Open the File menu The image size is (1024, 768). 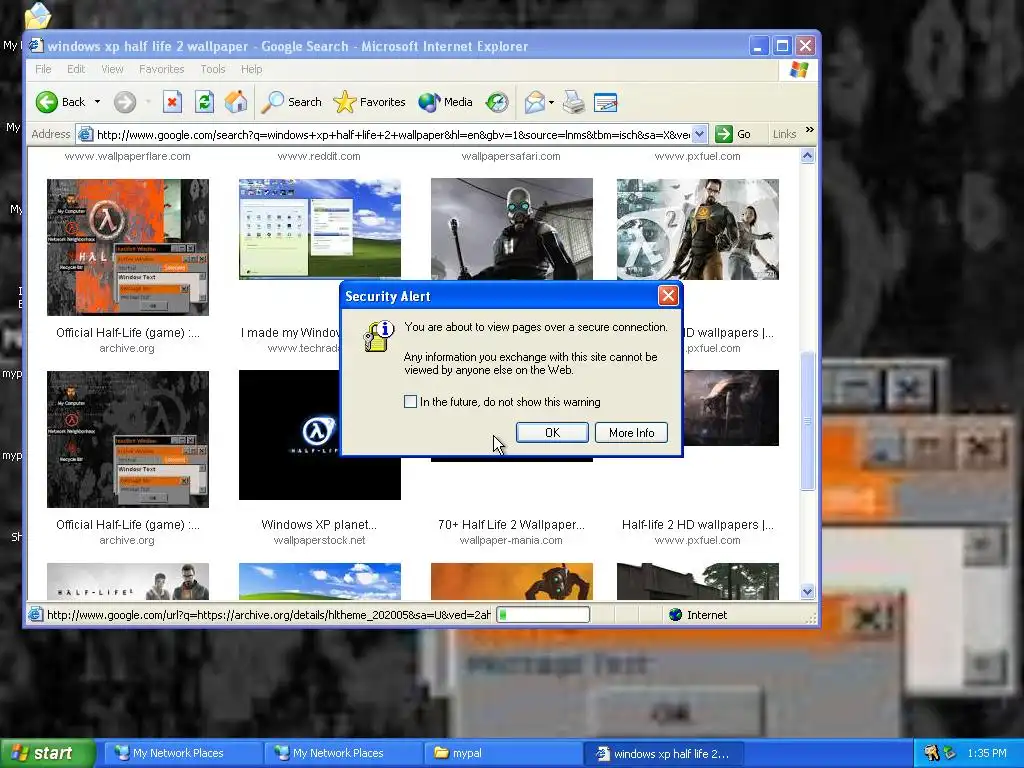43,69
